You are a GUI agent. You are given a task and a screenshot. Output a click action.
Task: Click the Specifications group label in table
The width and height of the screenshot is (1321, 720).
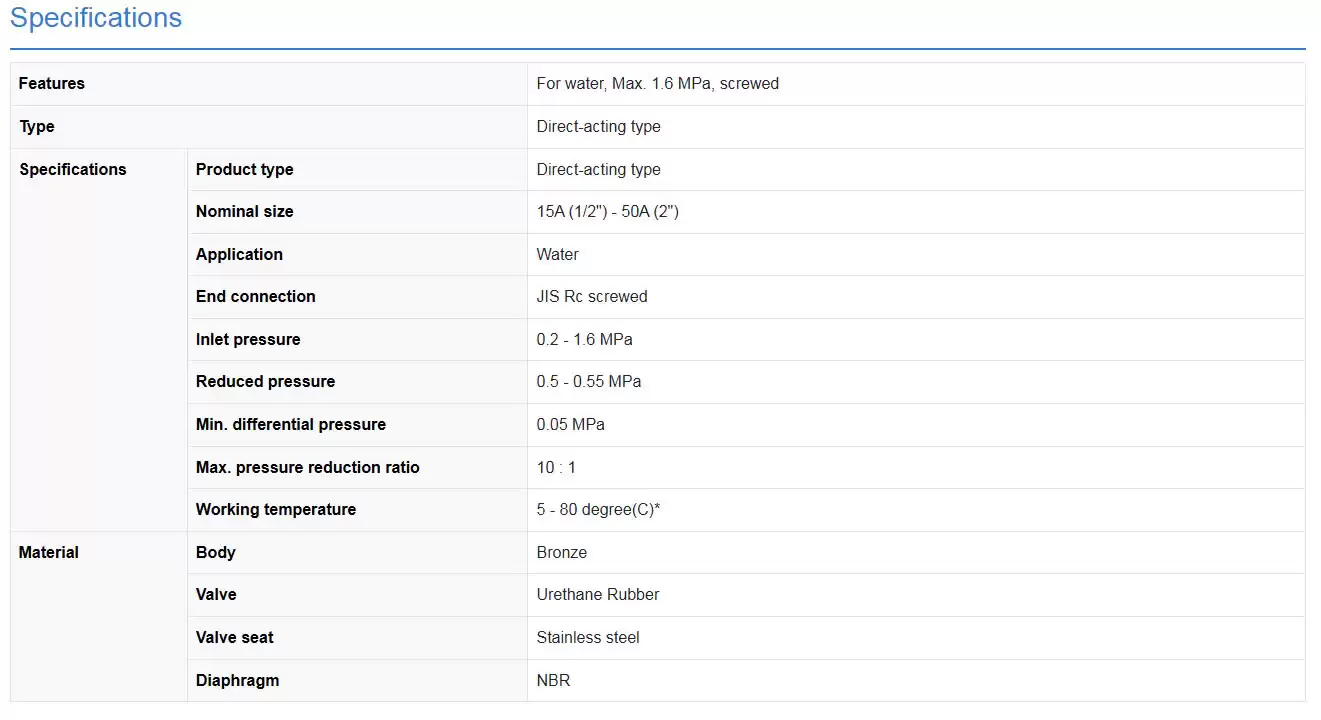click(73, 170)
